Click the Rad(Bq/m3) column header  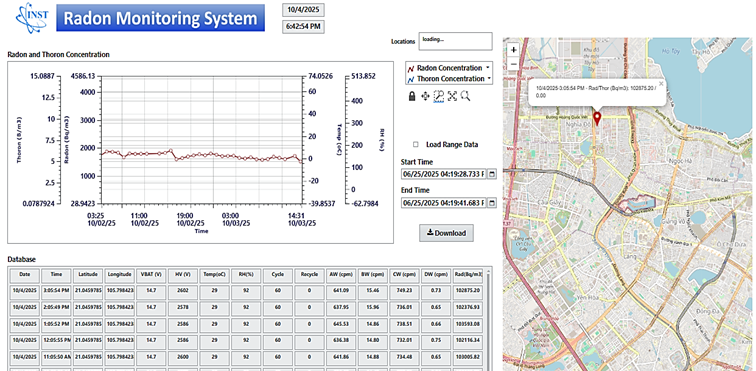click(x=467, y=275)
